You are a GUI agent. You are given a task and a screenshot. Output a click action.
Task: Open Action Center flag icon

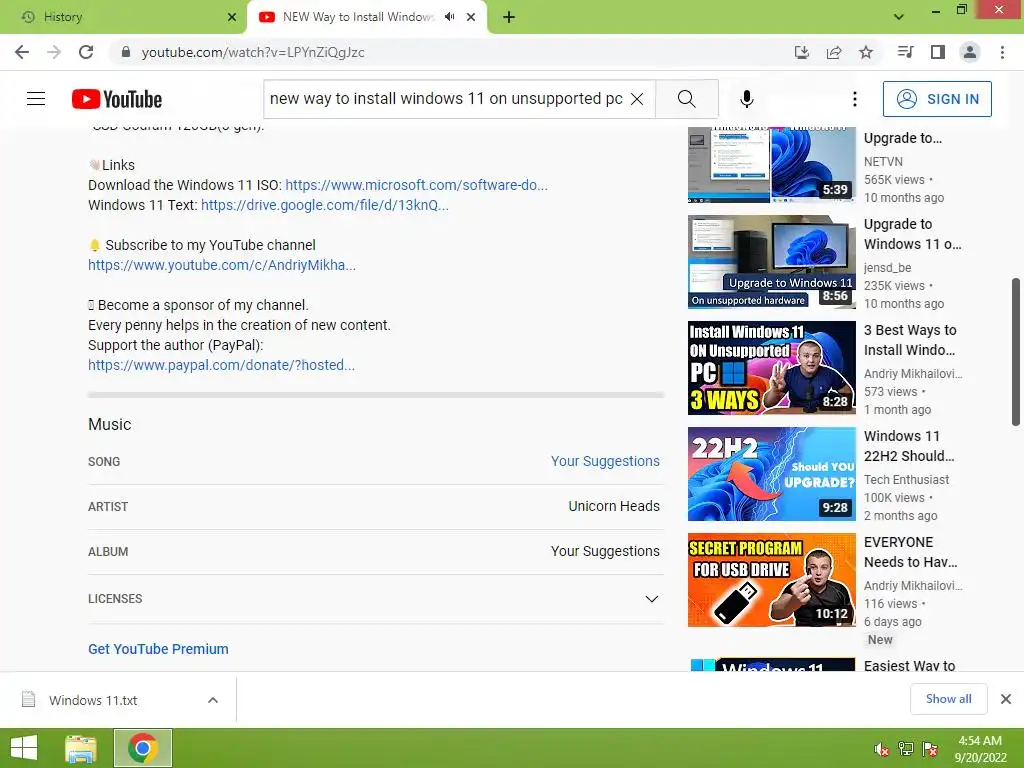click(x=930, y=749)
